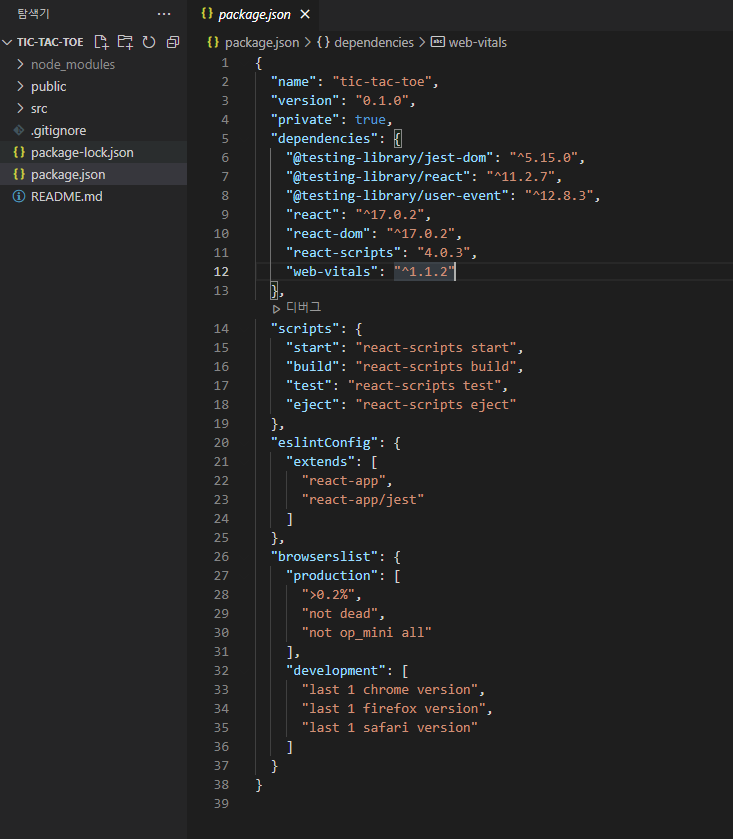Click the "name" key on line 2
This screenshot has width=733, height=839.
[x=294, y=82]
